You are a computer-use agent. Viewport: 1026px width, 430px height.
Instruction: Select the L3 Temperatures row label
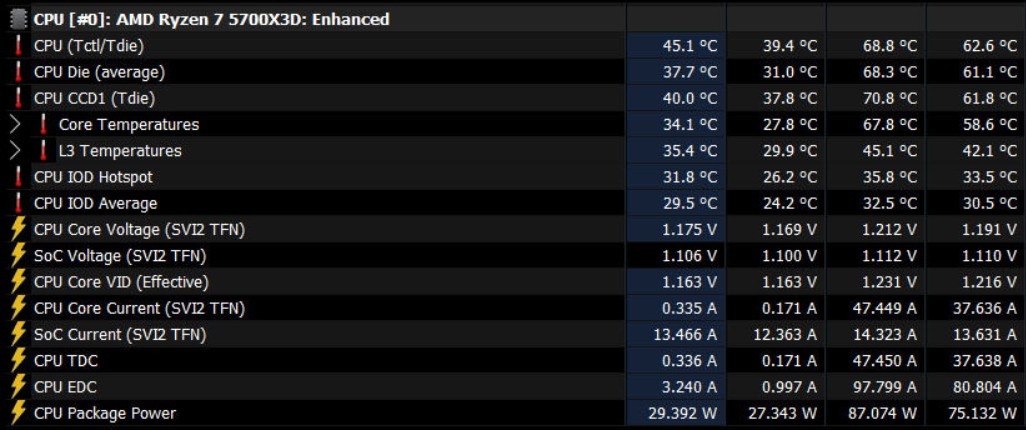(x=120, y=151)
